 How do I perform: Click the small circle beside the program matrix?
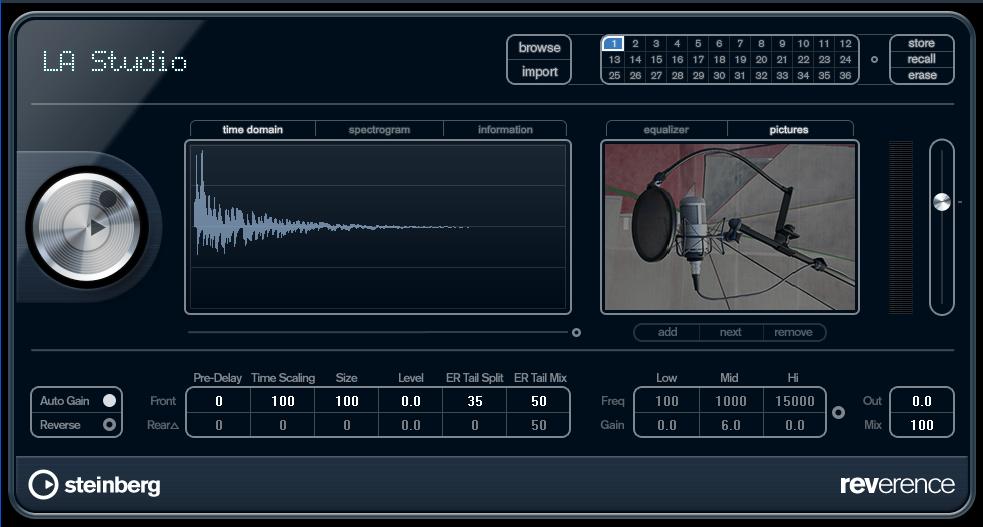tap(874, 60)
